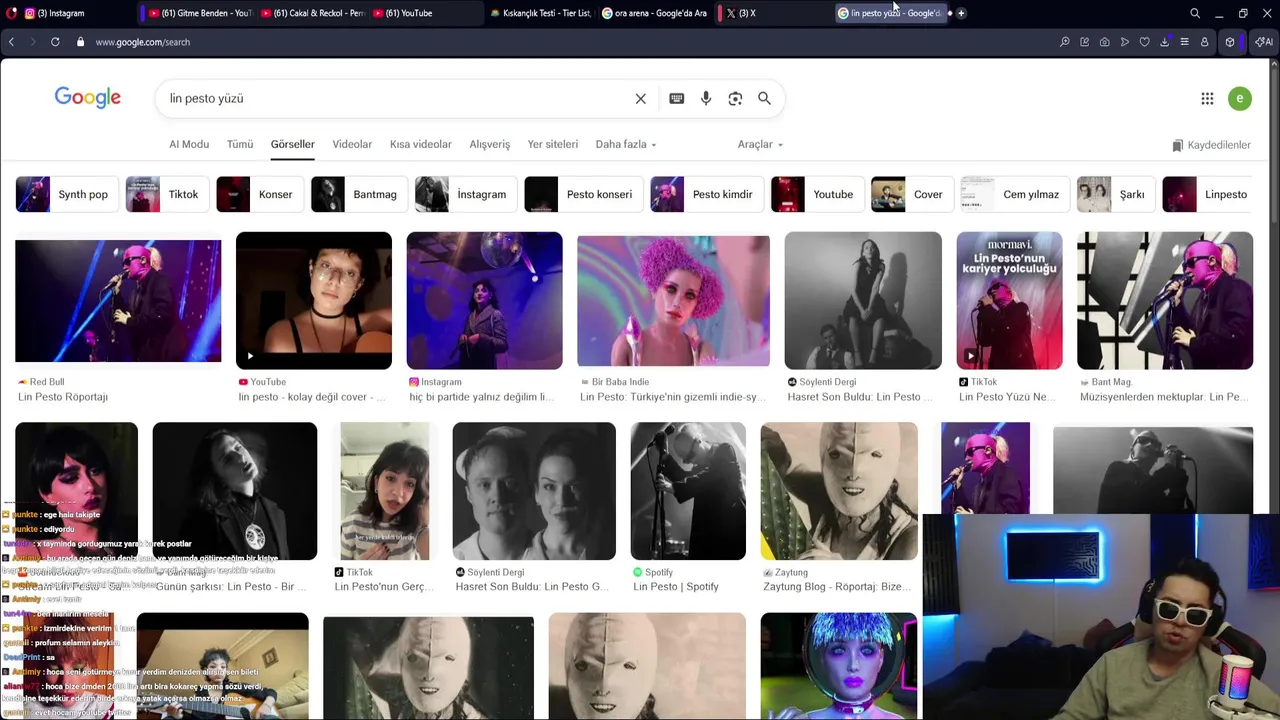Viewport: 1280px width, 720px height.
Task: Filter images by Tiktok chip
Action: [168, 194]
